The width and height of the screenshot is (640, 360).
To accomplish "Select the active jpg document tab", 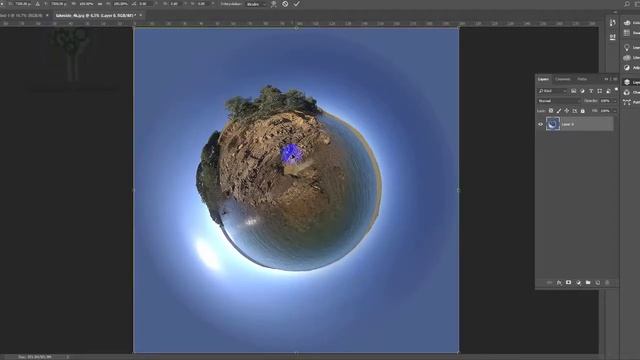I will coord(95,15).
